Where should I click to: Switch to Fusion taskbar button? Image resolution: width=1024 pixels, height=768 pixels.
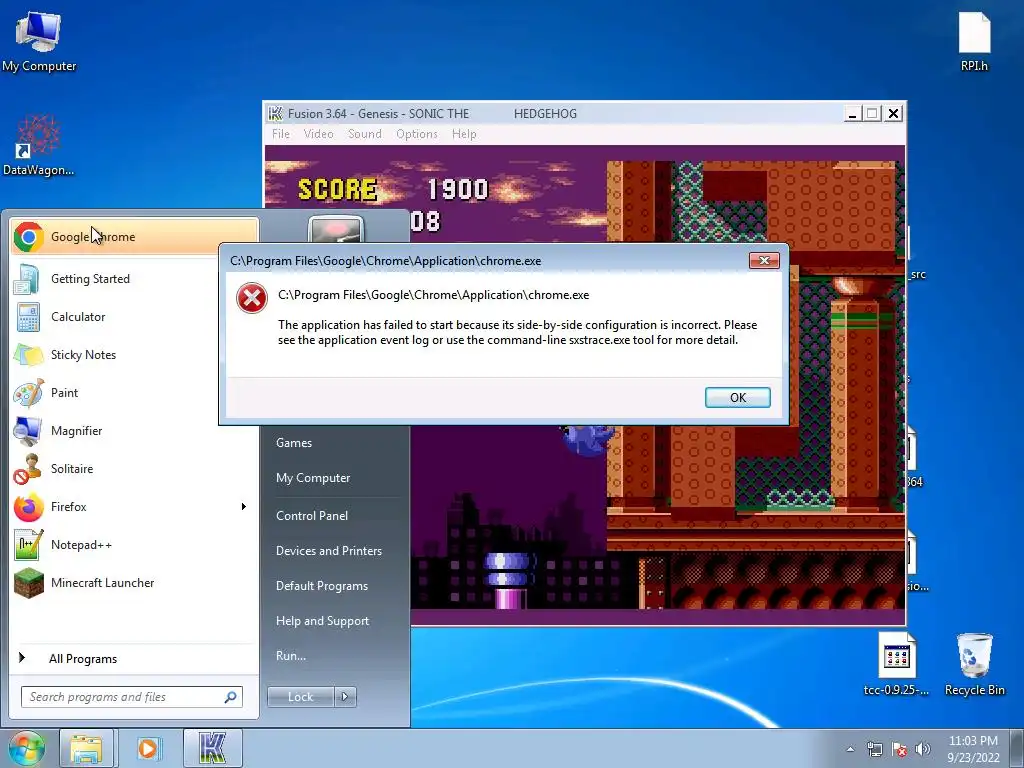pos(212,748)
